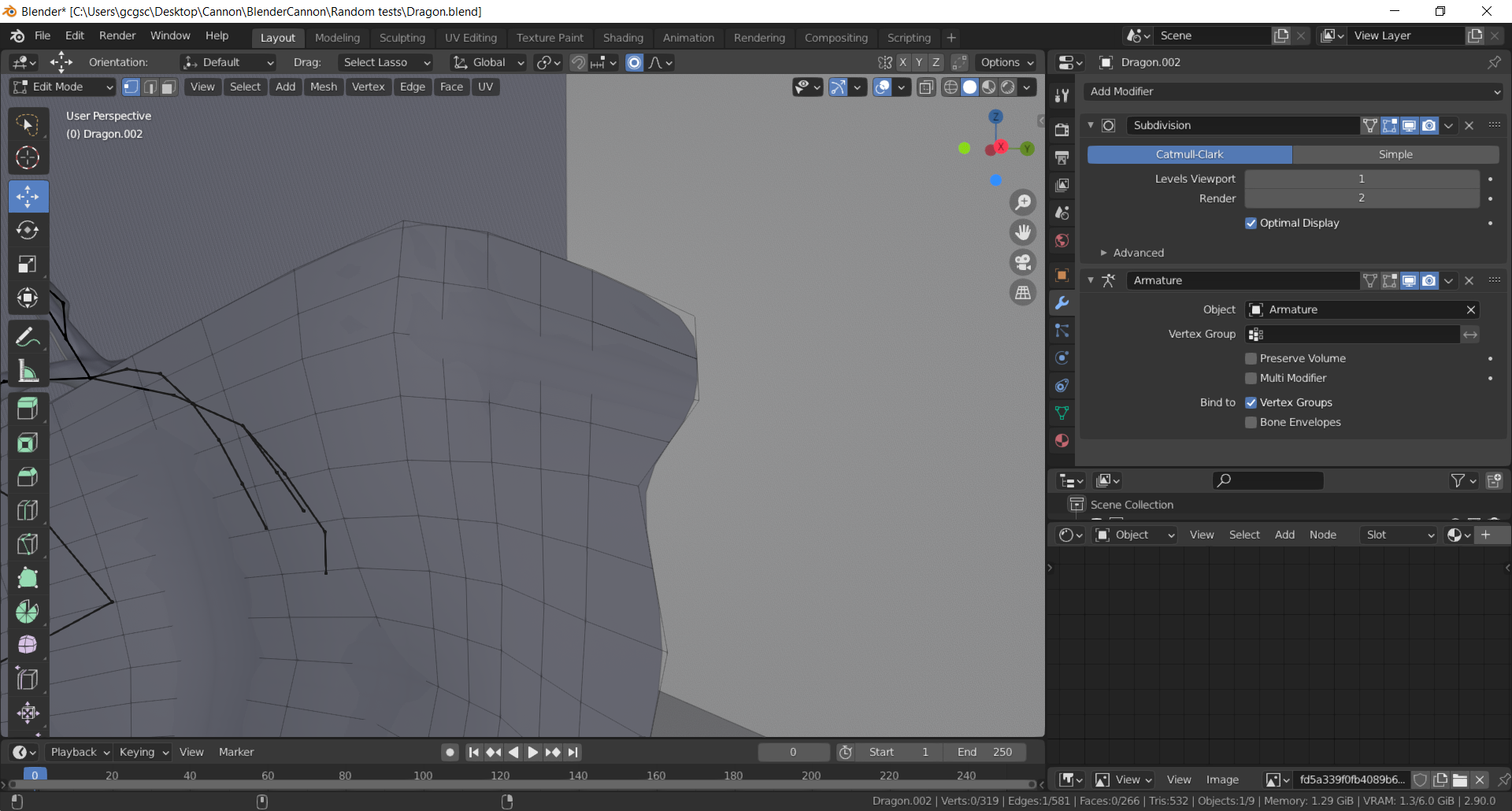
Task: Check the Bone Envelopes option
Action: tap(1251, 422)
